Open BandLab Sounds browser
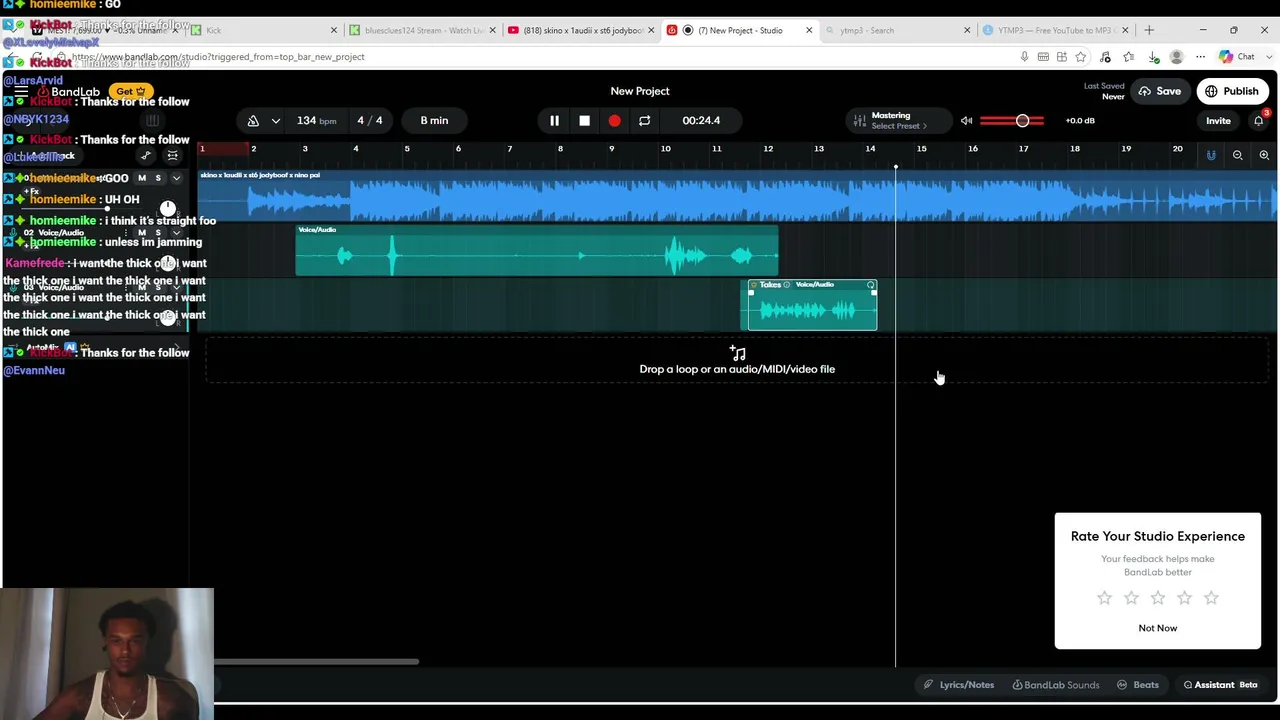 click(x=1056, y=685)
